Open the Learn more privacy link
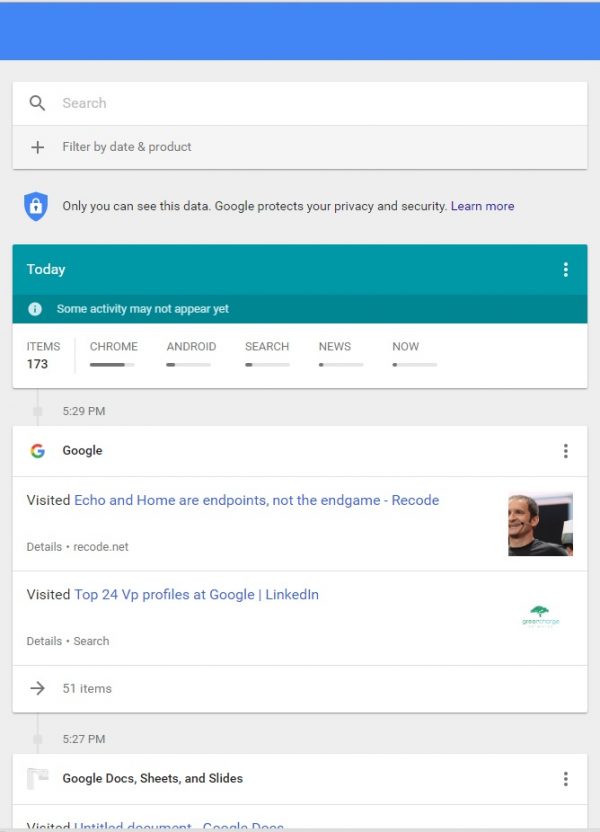 [x=482, y=206]
